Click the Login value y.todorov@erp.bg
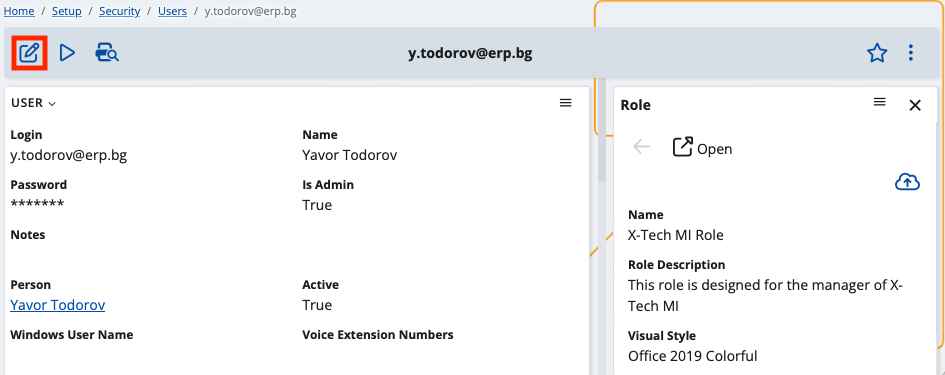The image size is (945, 375). [69, 156]
